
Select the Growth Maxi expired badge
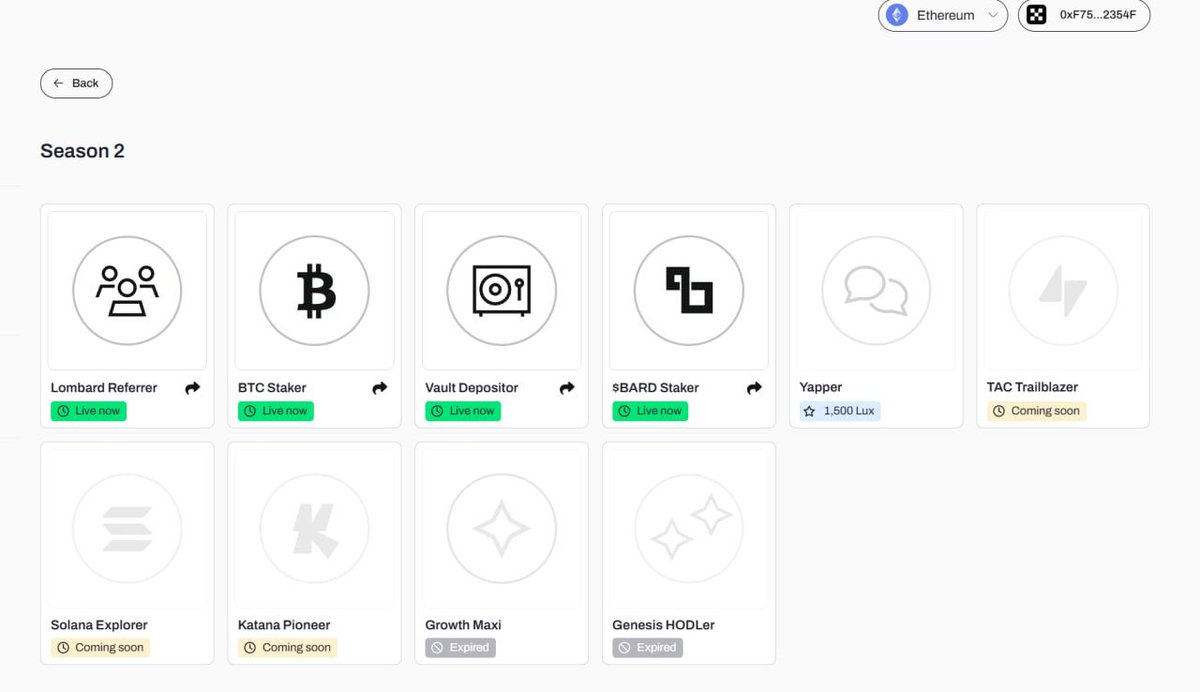(x=501, y=553)
